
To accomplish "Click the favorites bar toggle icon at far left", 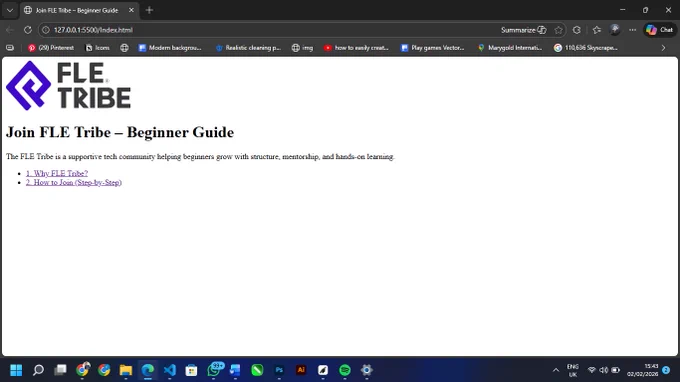I will (x=10, y=48).
